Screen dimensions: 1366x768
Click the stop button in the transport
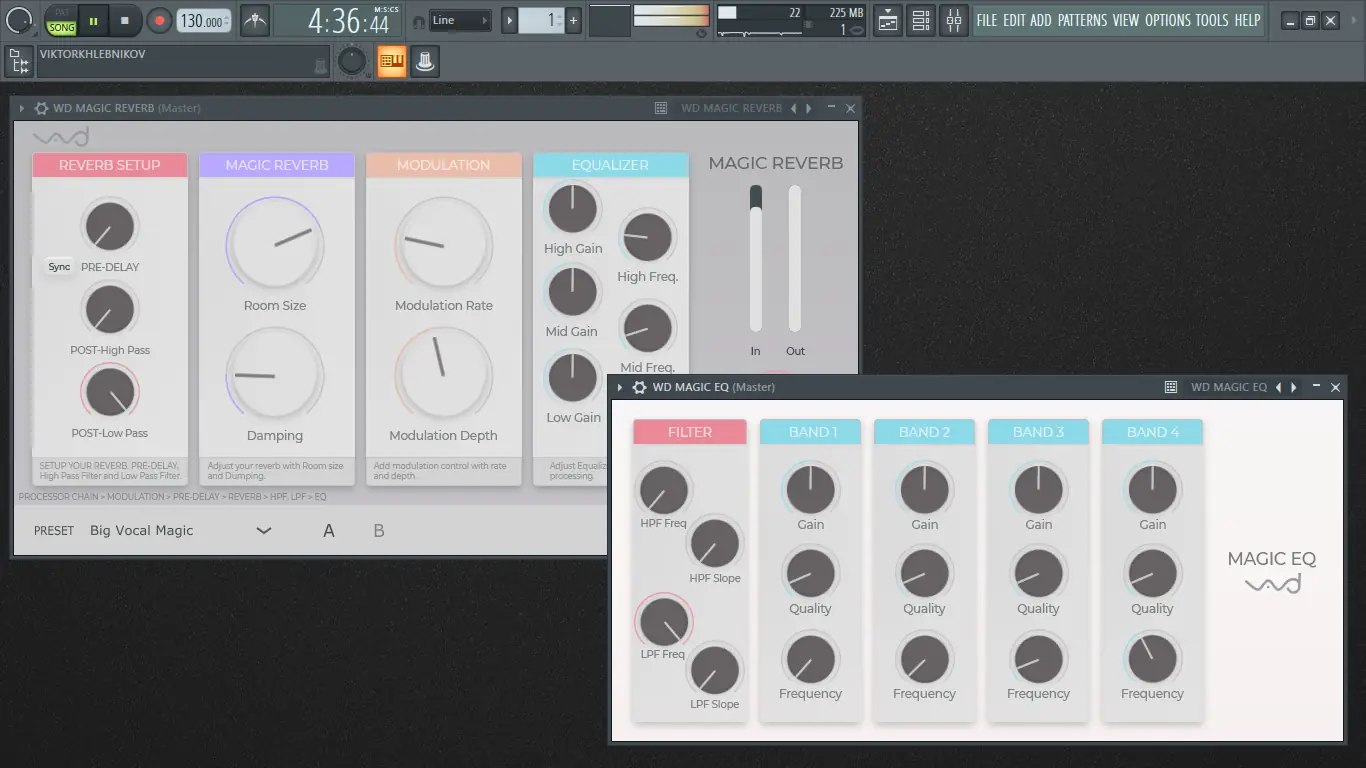(x=125, y=20)
